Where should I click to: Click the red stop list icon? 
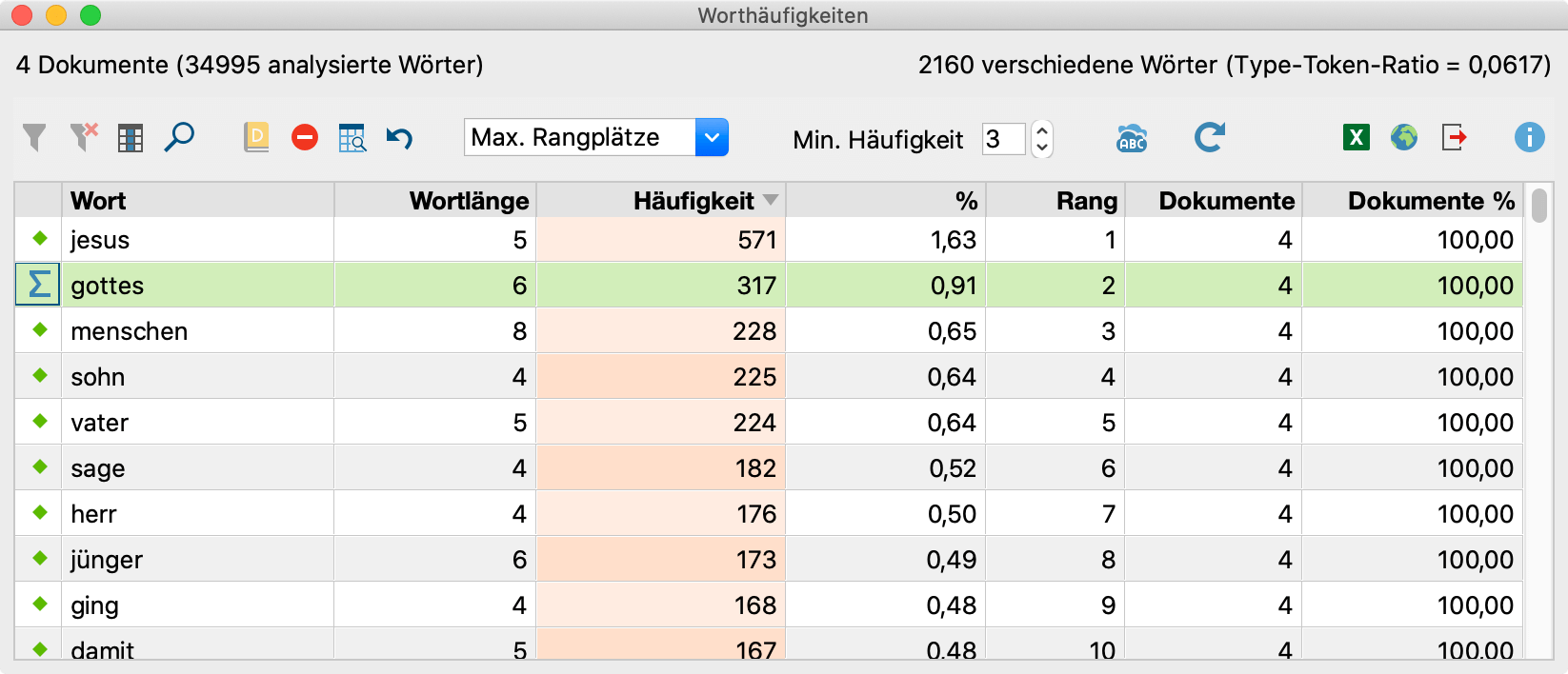click(x=305, y=138)
